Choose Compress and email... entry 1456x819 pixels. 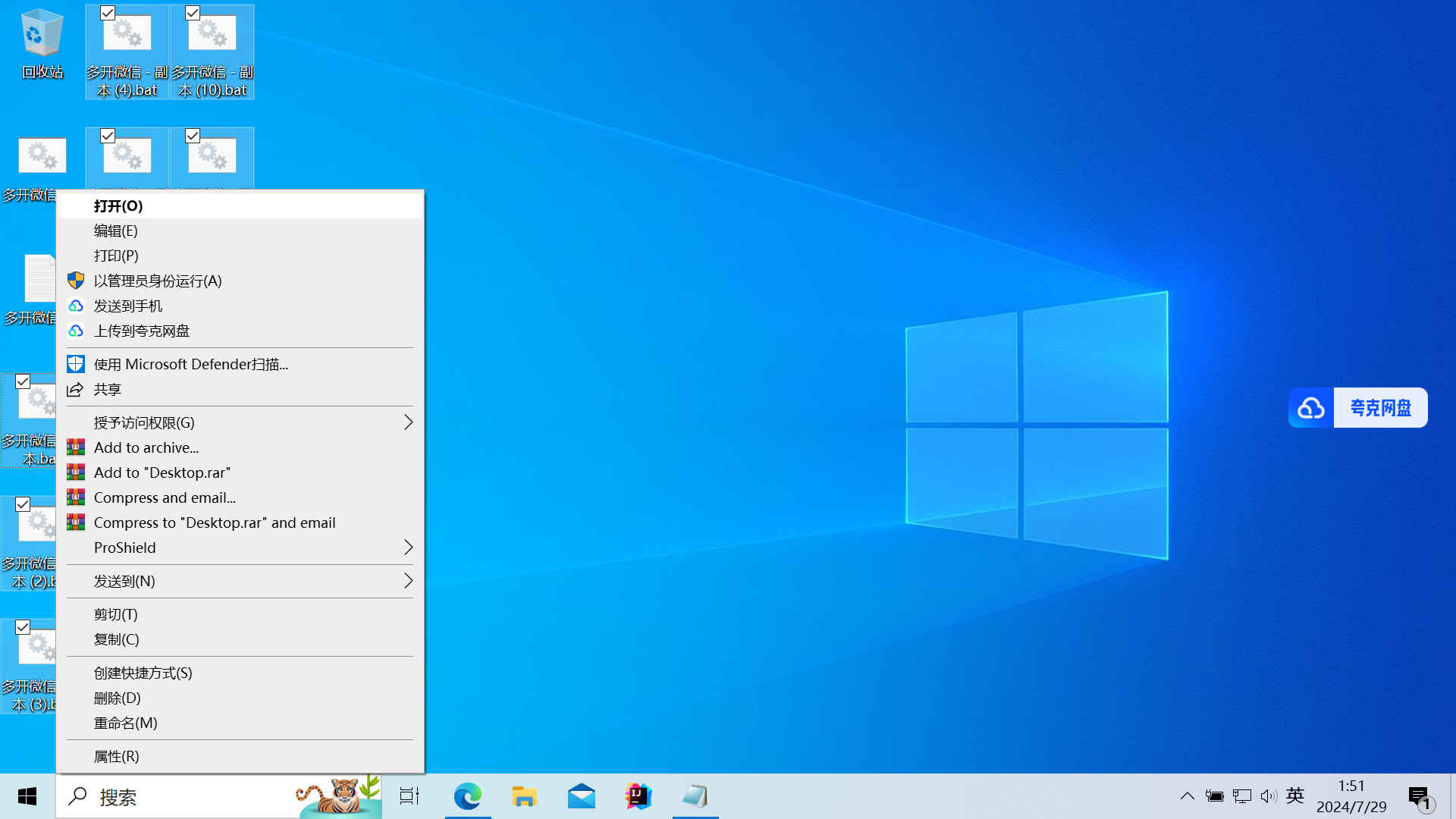240,497
